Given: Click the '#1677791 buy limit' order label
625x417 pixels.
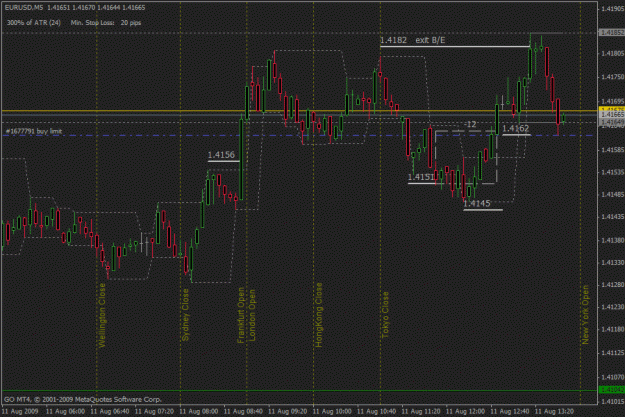Looking at the screenshot, I should tap(34, 131).
